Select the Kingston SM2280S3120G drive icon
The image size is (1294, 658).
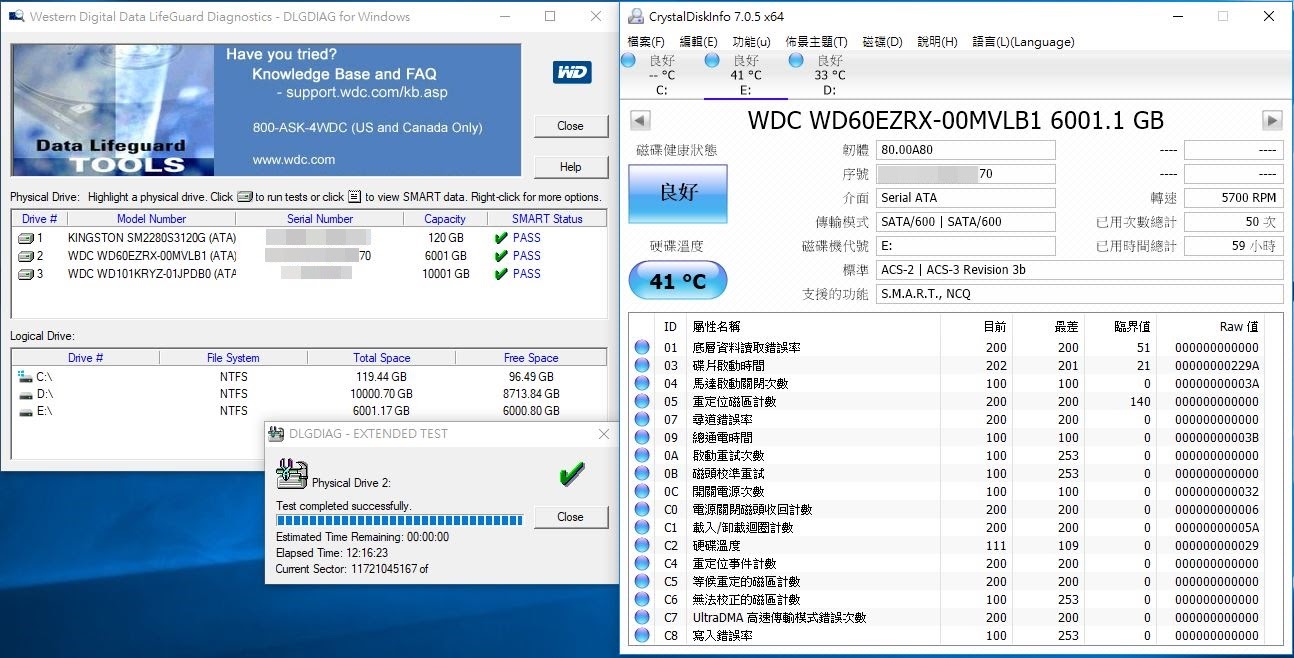pos(25,238)
